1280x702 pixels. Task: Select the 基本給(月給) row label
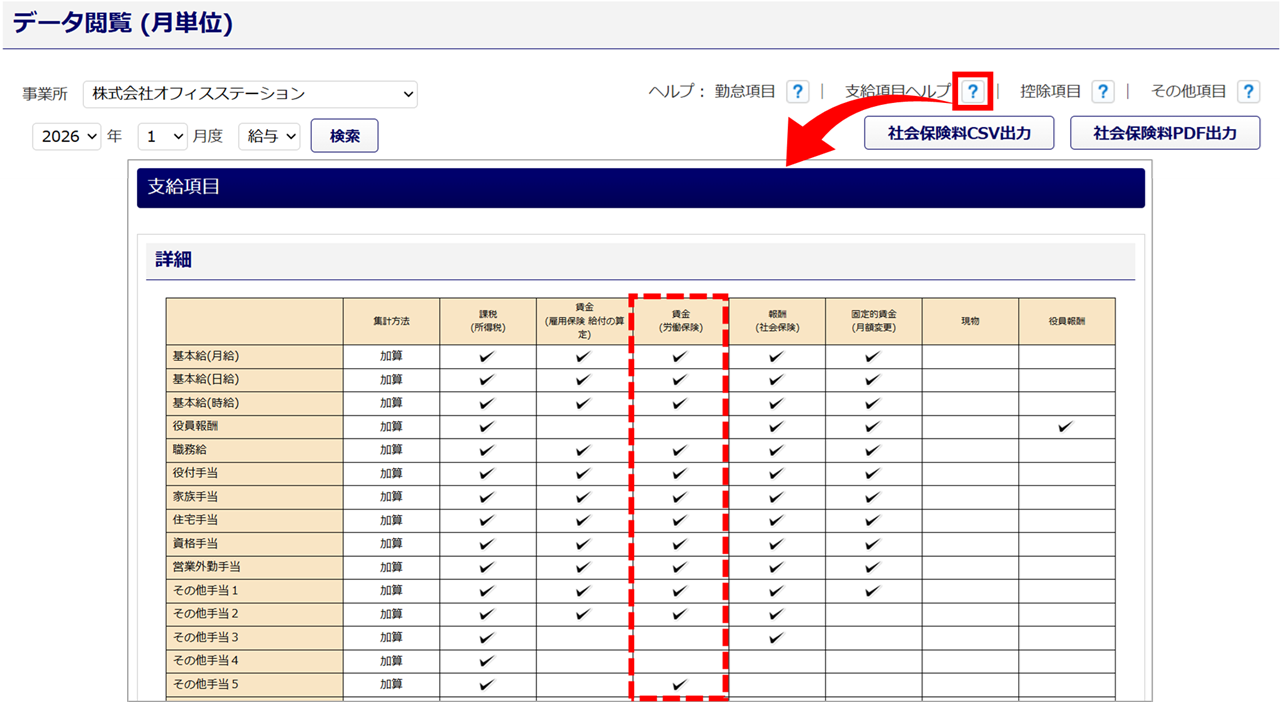click(x=206, y=356)
